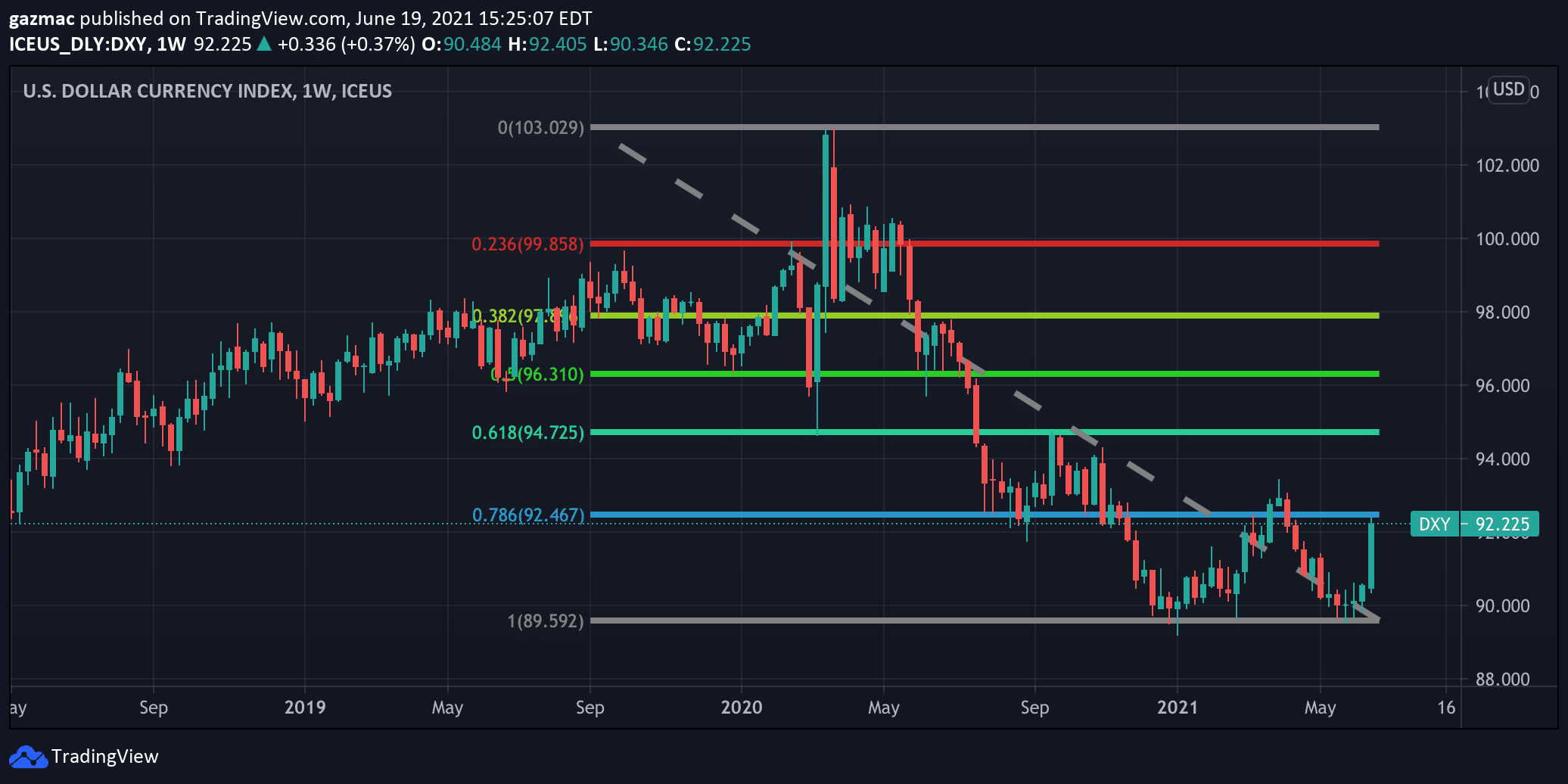
Task: Click the 102.000 price axis label
Action: 1507,165
